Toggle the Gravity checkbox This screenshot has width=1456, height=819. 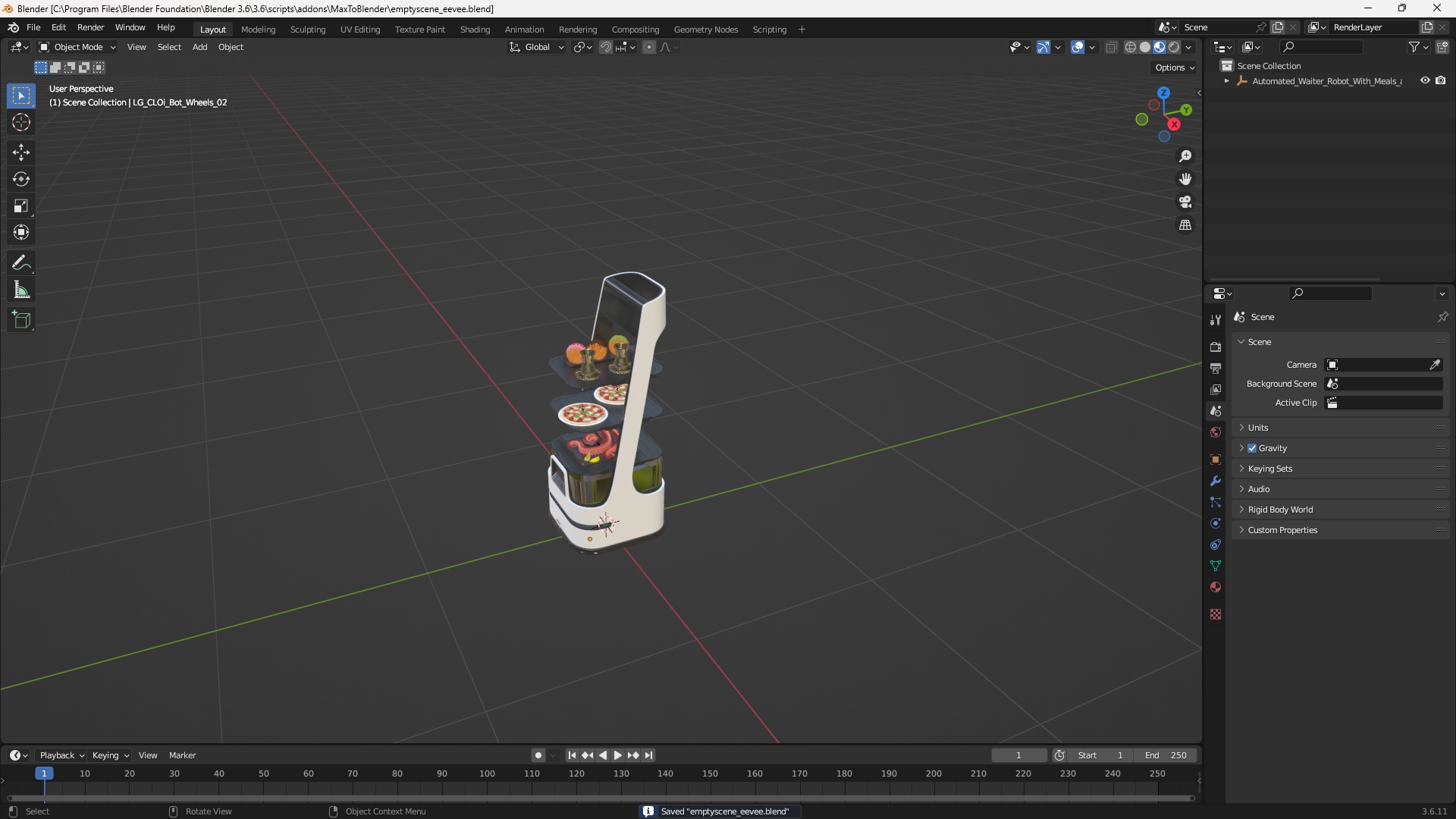(1252, 448)
